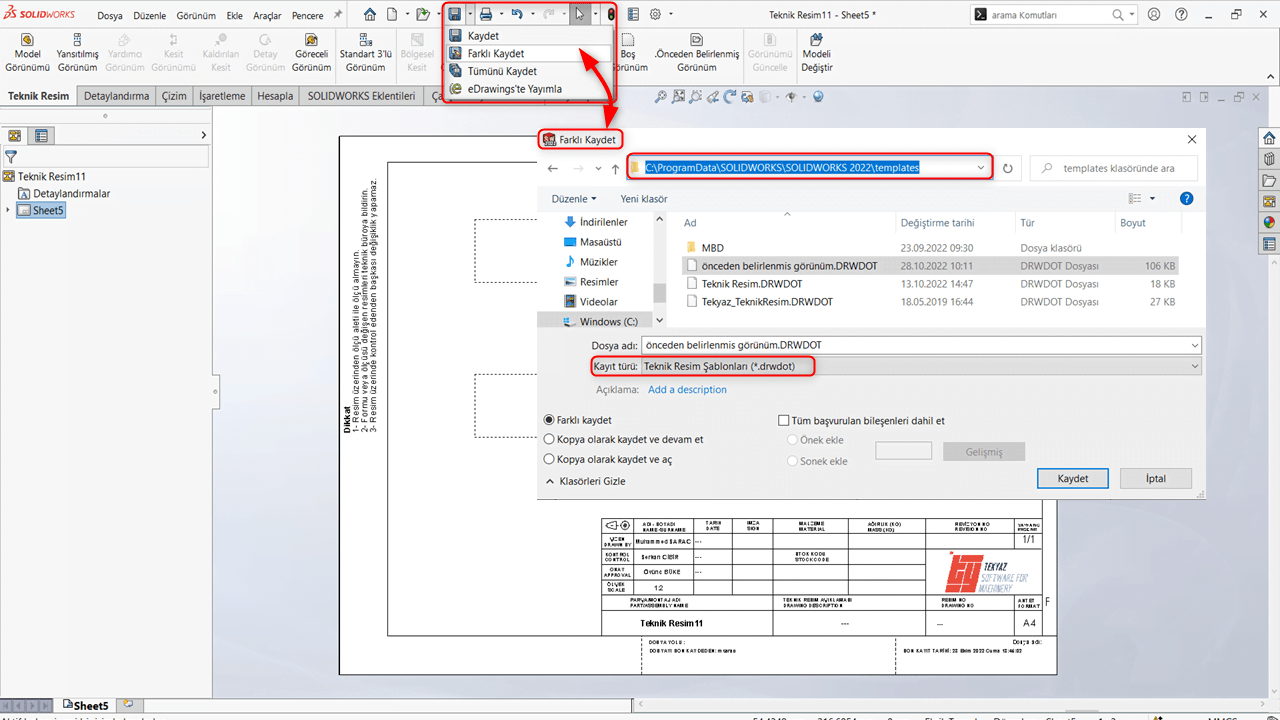Open the Araçlar menu
Viewport: 1280px width, 720px height.
click(x=267, y=16)
